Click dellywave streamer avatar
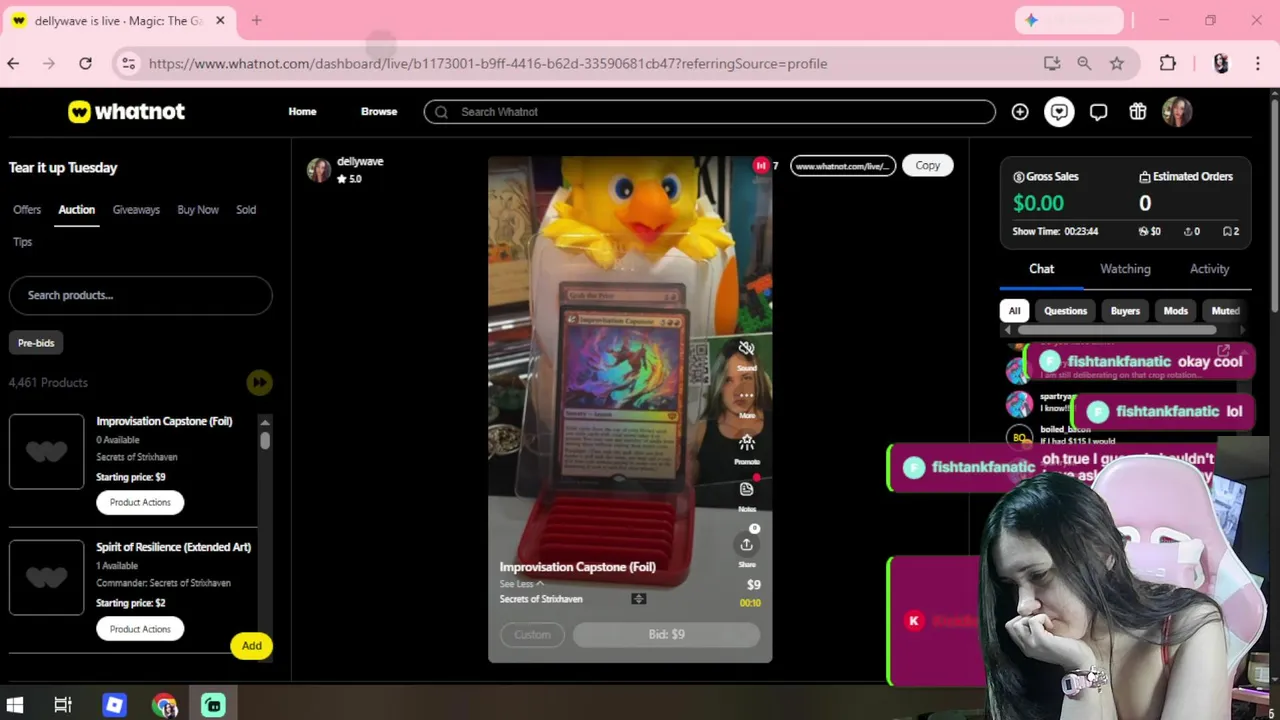Viewport: 1280px width, 720px height. coord(319,170)
